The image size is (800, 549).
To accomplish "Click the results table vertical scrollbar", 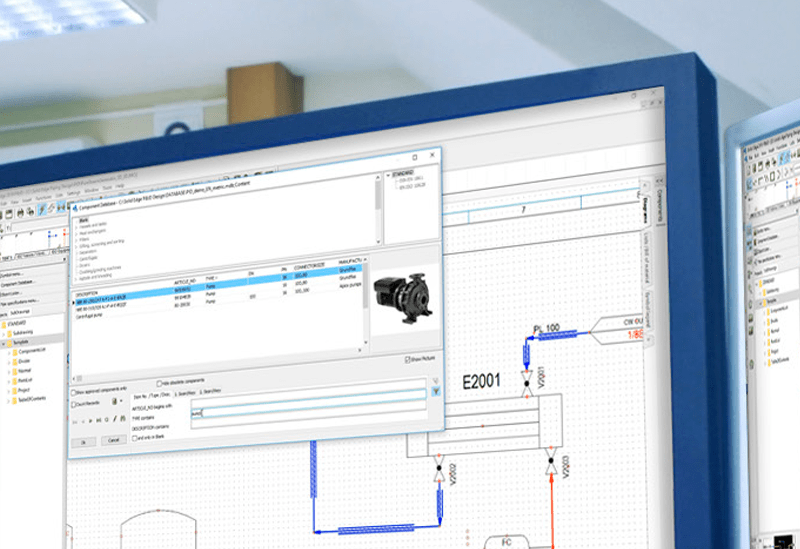I will 365,300.
